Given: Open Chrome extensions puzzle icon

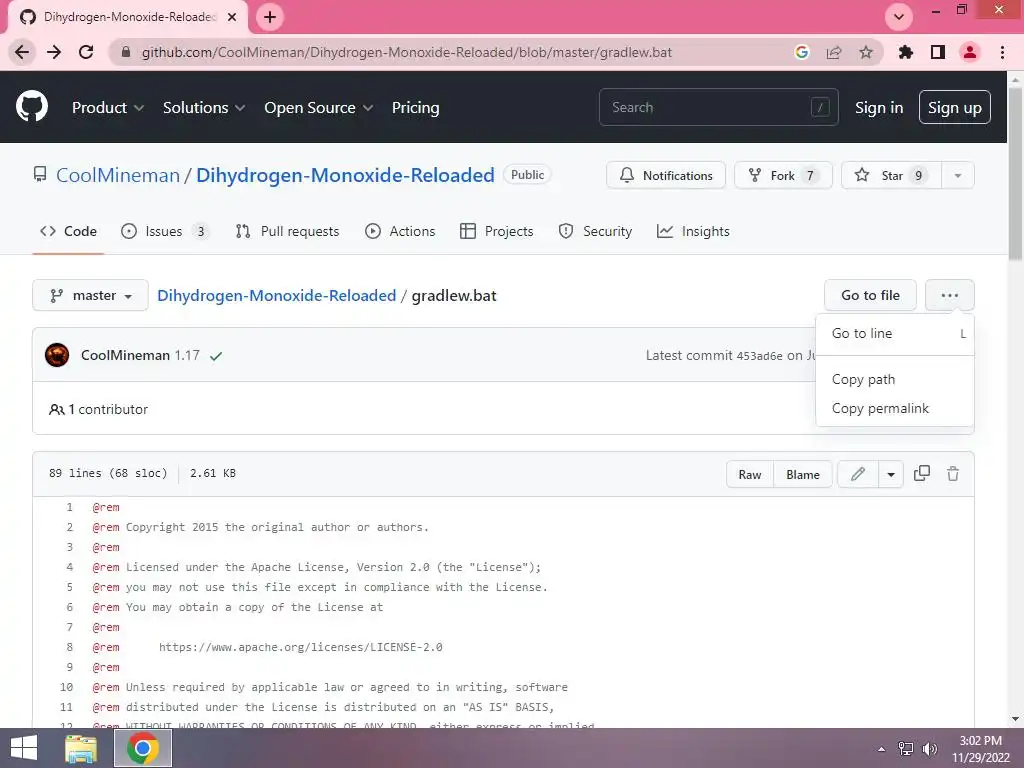Looking at the screenshot, I should click(x=905, y=52).
